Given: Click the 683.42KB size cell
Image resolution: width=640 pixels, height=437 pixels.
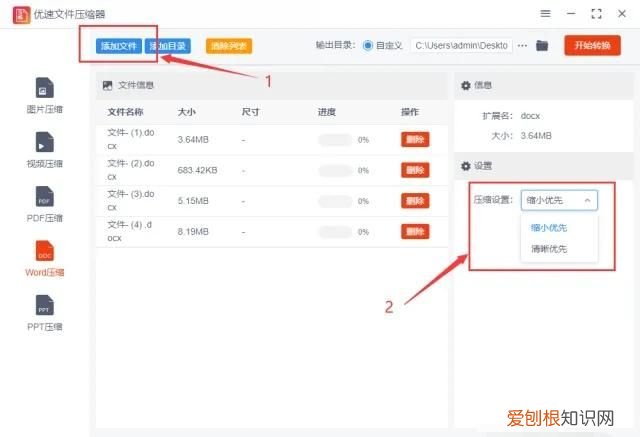Looking at the screenshot, I should pyautogui.click(x=198, y=170).
